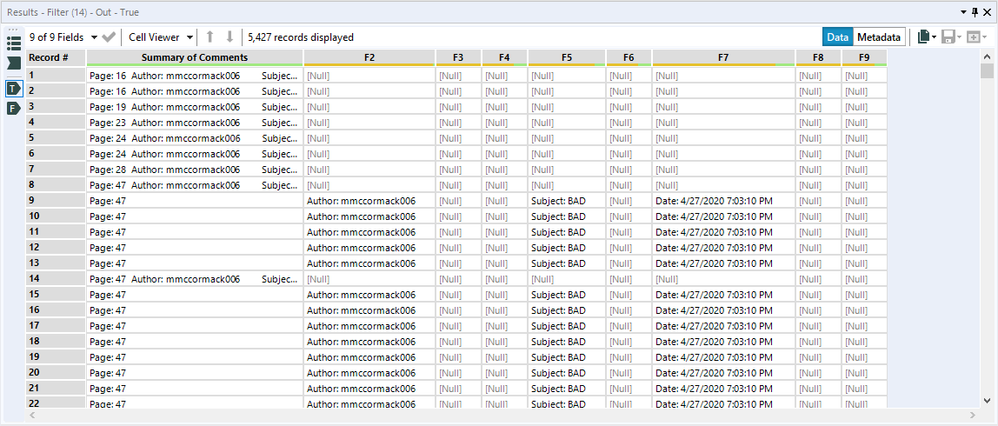Screen dimensions: 998x426
Task: Pin the Results window with pushpin icon
Action: tap(974, 12)
